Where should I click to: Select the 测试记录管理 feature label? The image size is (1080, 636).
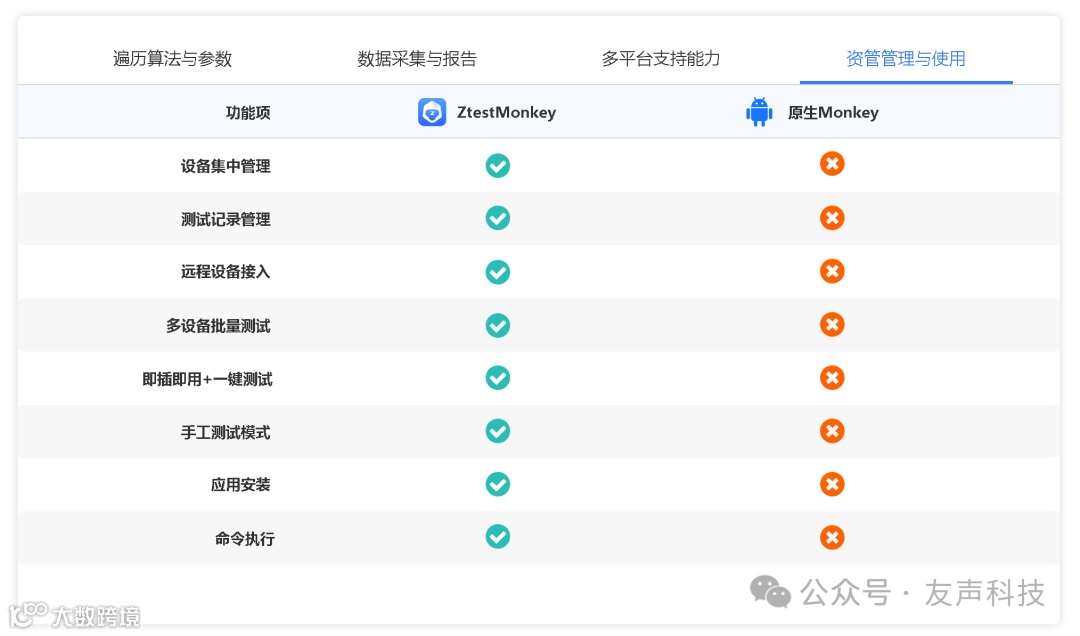pos(225,219)
